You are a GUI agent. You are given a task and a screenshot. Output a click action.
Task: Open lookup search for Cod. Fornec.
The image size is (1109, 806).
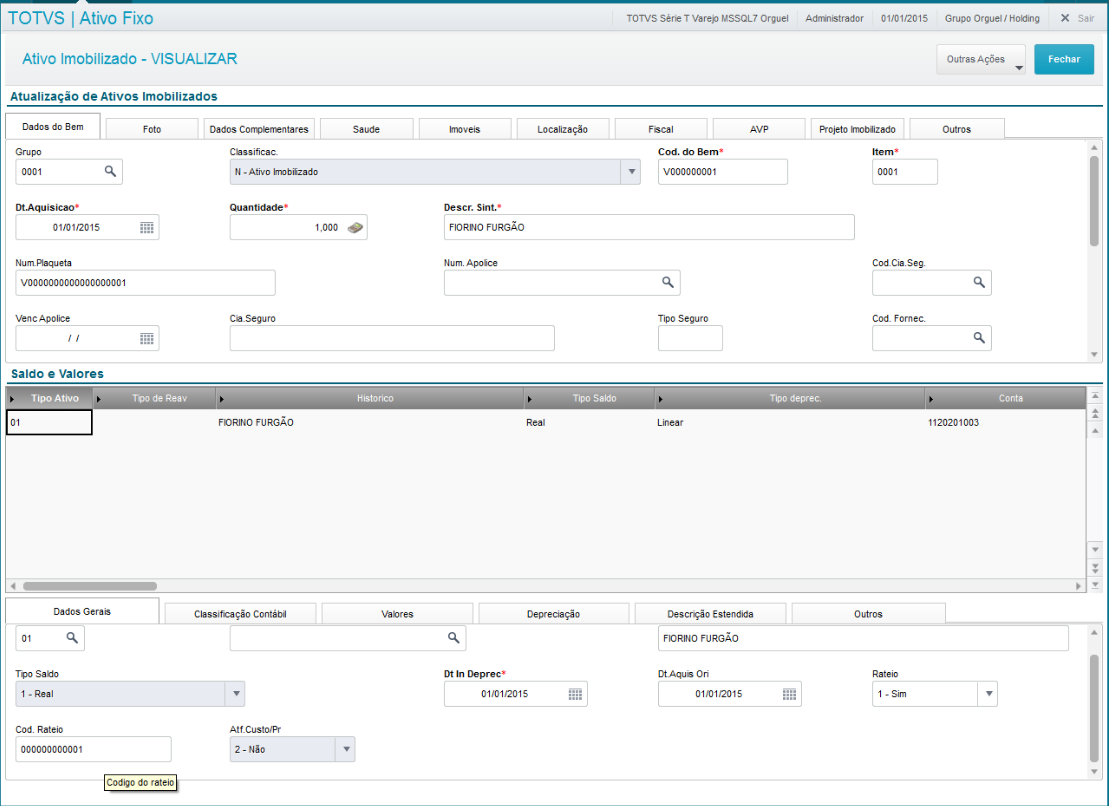pyautogui.click(x=979, y=338)
